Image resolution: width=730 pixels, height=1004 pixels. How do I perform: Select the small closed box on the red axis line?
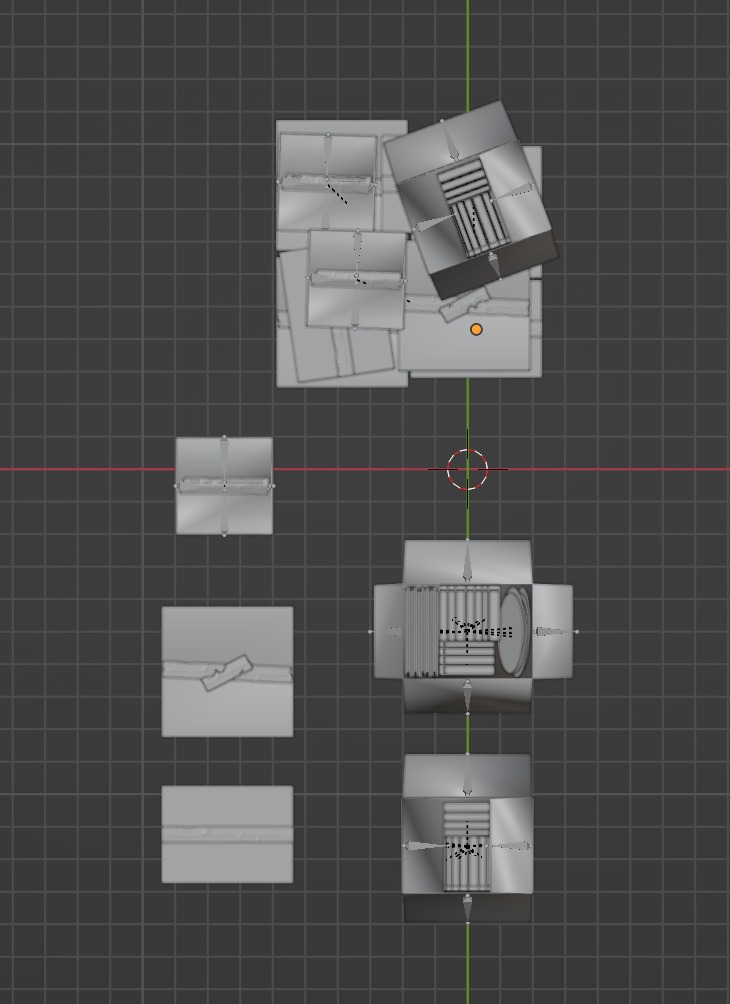224,485
